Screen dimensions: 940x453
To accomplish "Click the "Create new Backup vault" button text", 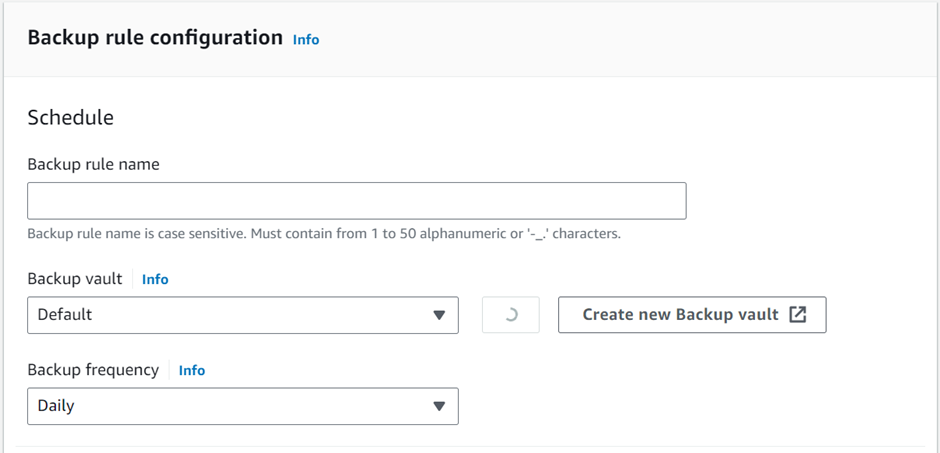I will (680, 315).
